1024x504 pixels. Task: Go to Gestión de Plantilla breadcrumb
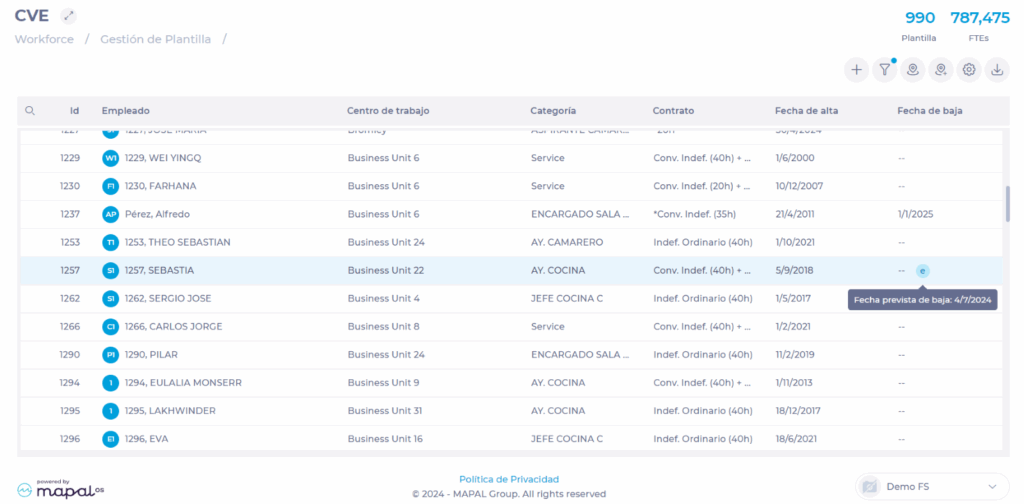pos(155,39)
